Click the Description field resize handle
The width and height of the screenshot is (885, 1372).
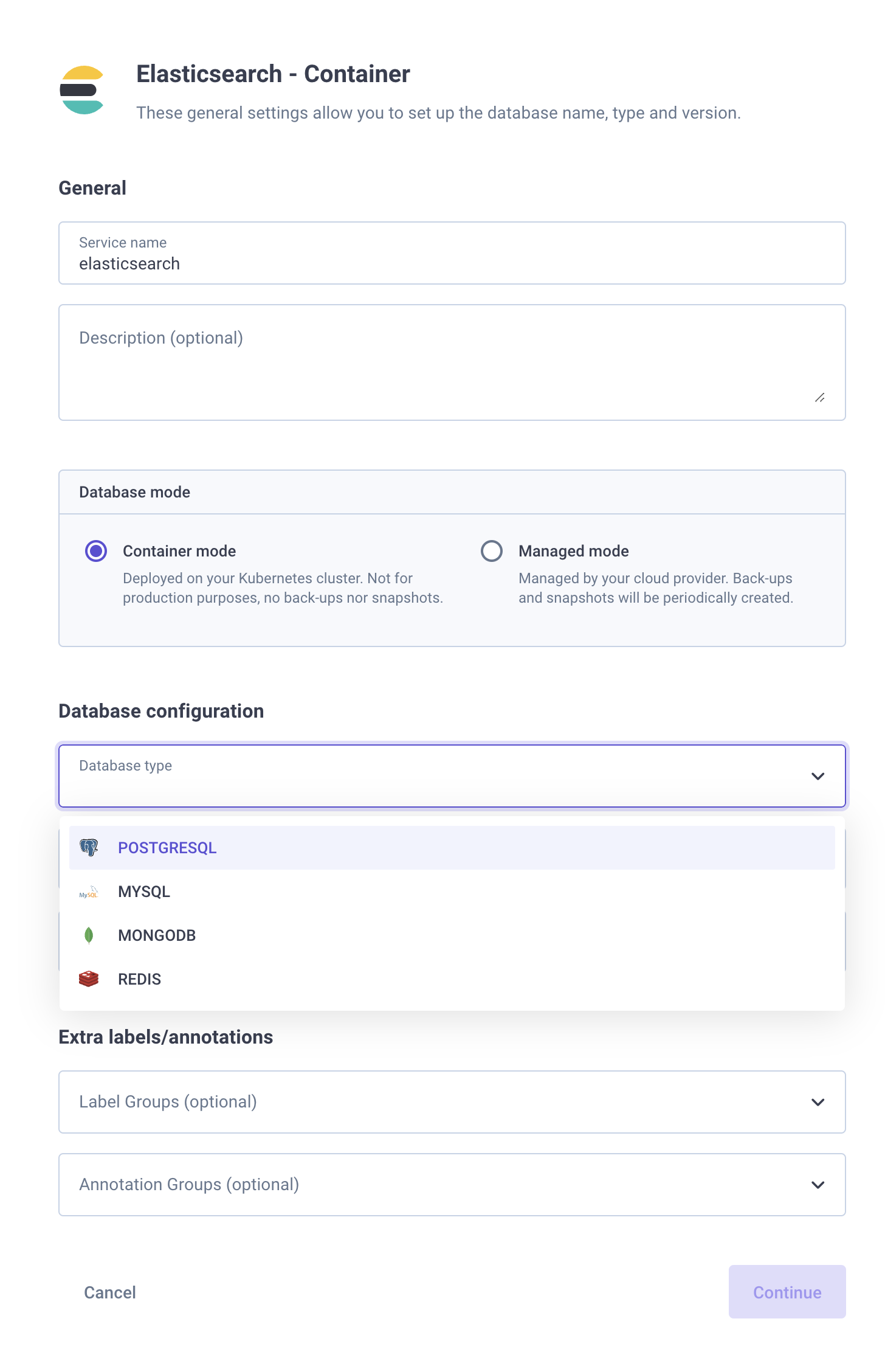click(819, 398)
